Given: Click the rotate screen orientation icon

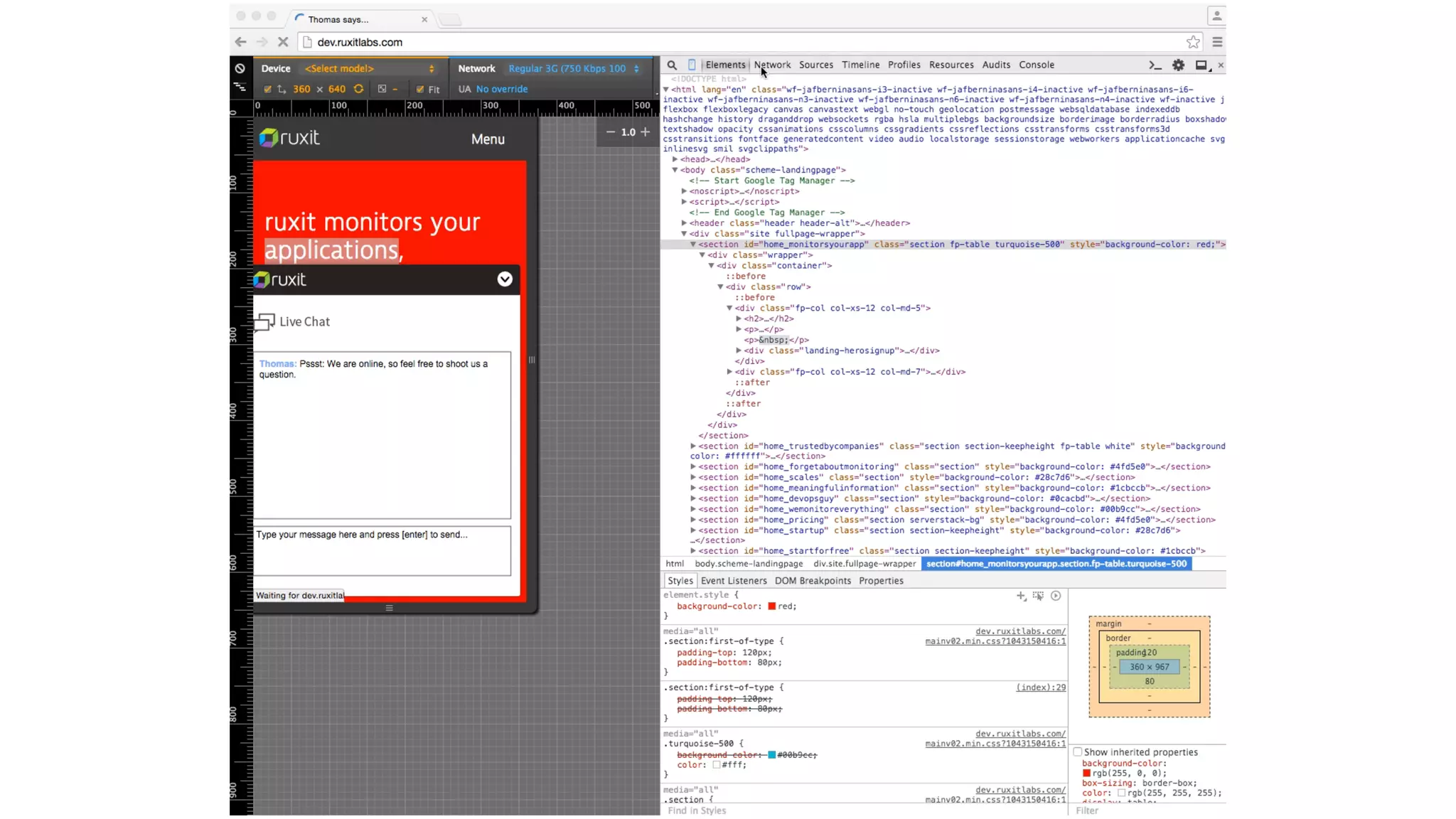Looking at the screenshot, I should (x=359, y=89).
